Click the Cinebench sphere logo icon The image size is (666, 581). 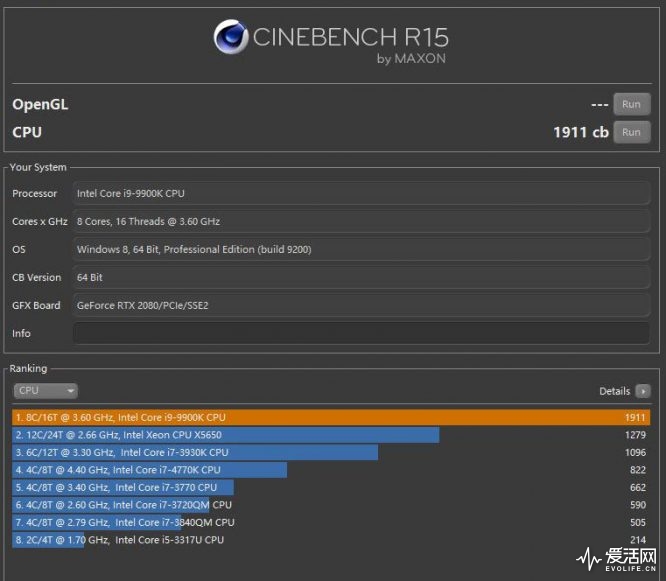pos(231,37)
